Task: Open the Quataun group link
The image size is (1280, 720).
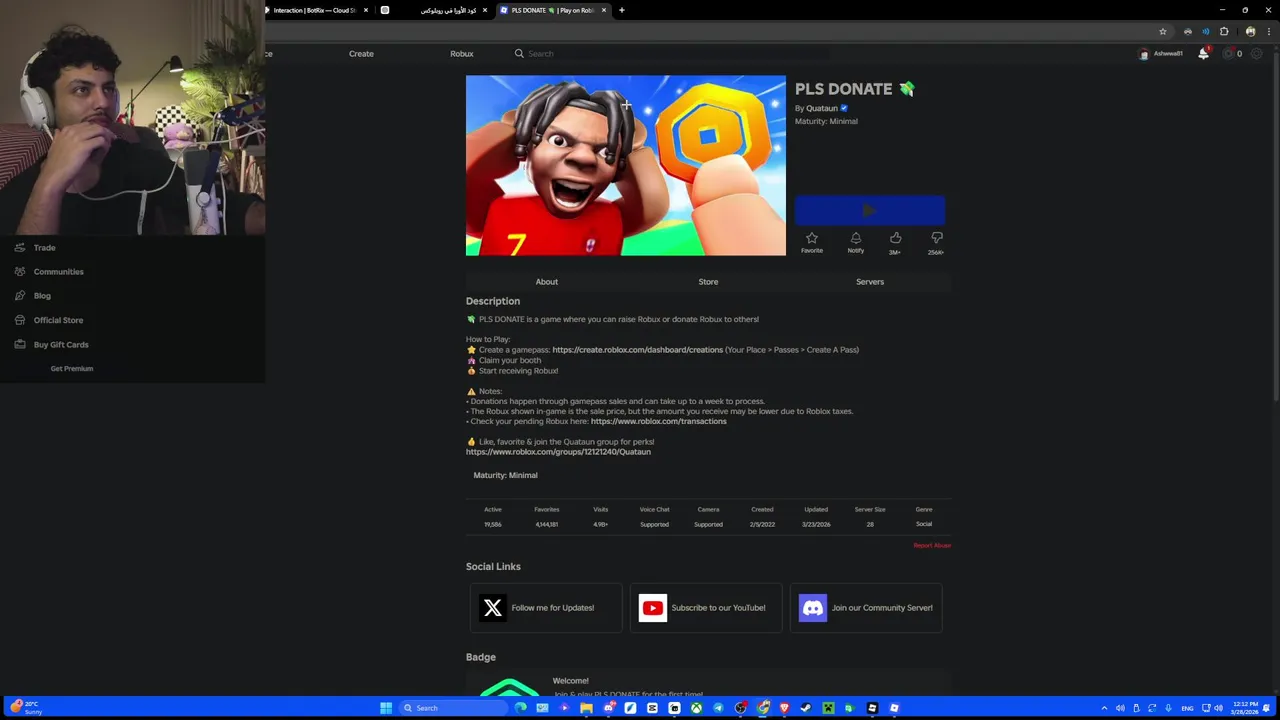Action: [x=558, y=452]
